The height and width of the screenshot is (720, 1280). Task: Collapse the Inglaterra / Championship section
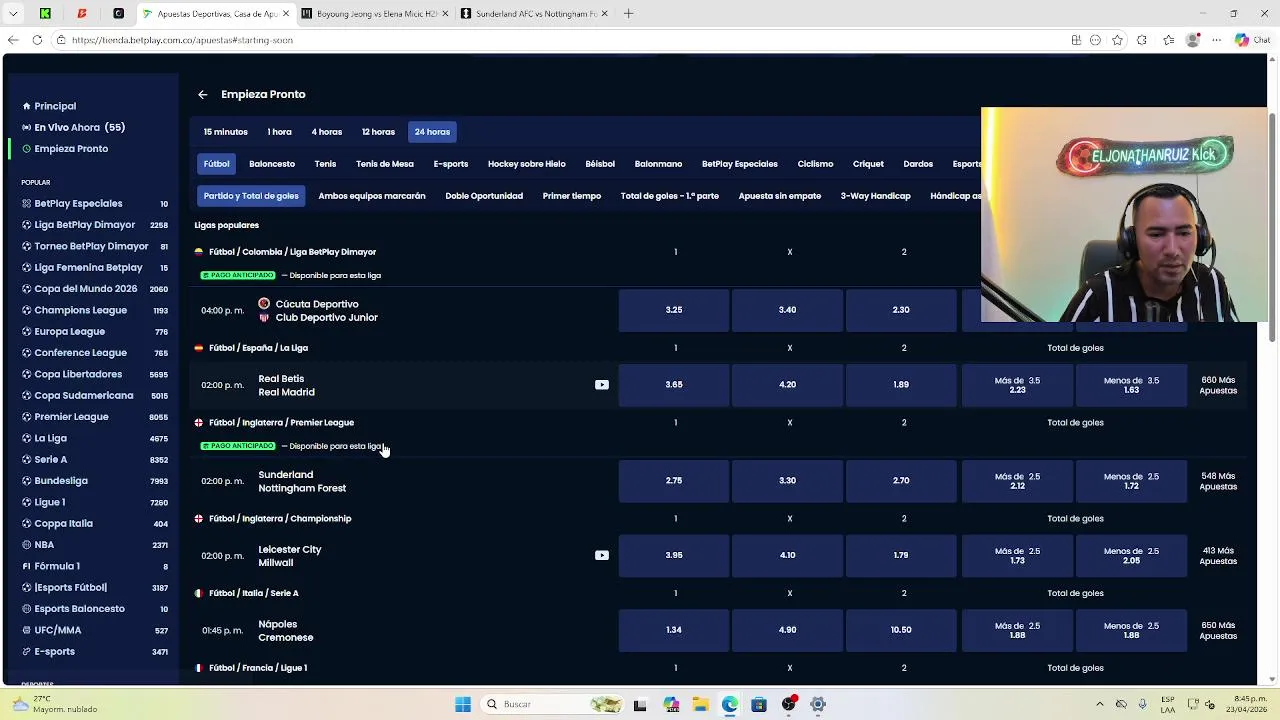(280, 519)
